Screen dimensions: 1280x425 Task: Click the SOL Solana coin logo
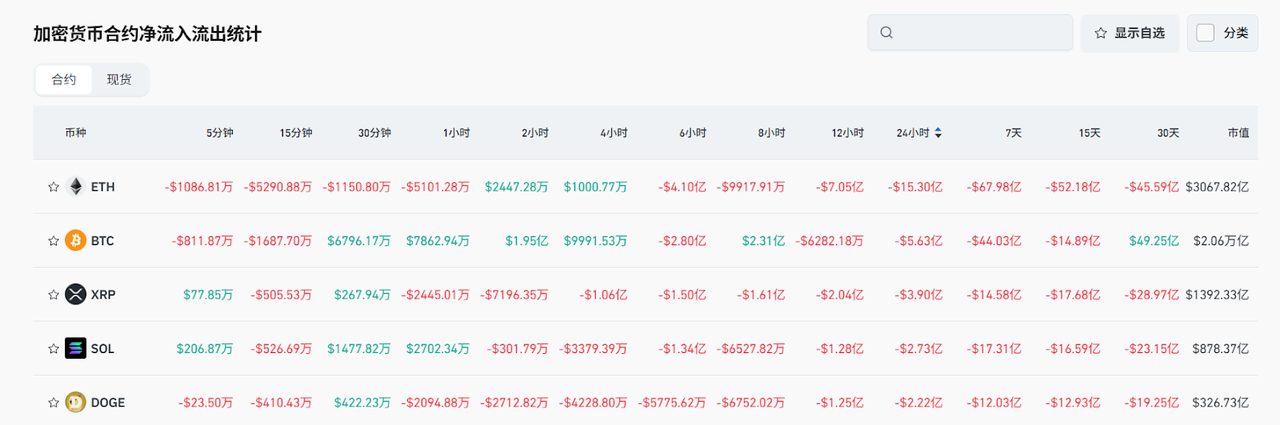click(x=76, y=349)
